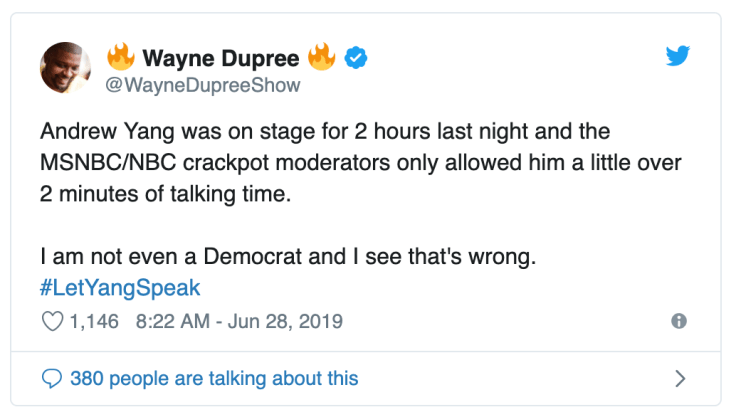This screenshot has width=736, height=417.
Task: Click the fire emoji after Wayne Dupree
Action: [322, 59]
